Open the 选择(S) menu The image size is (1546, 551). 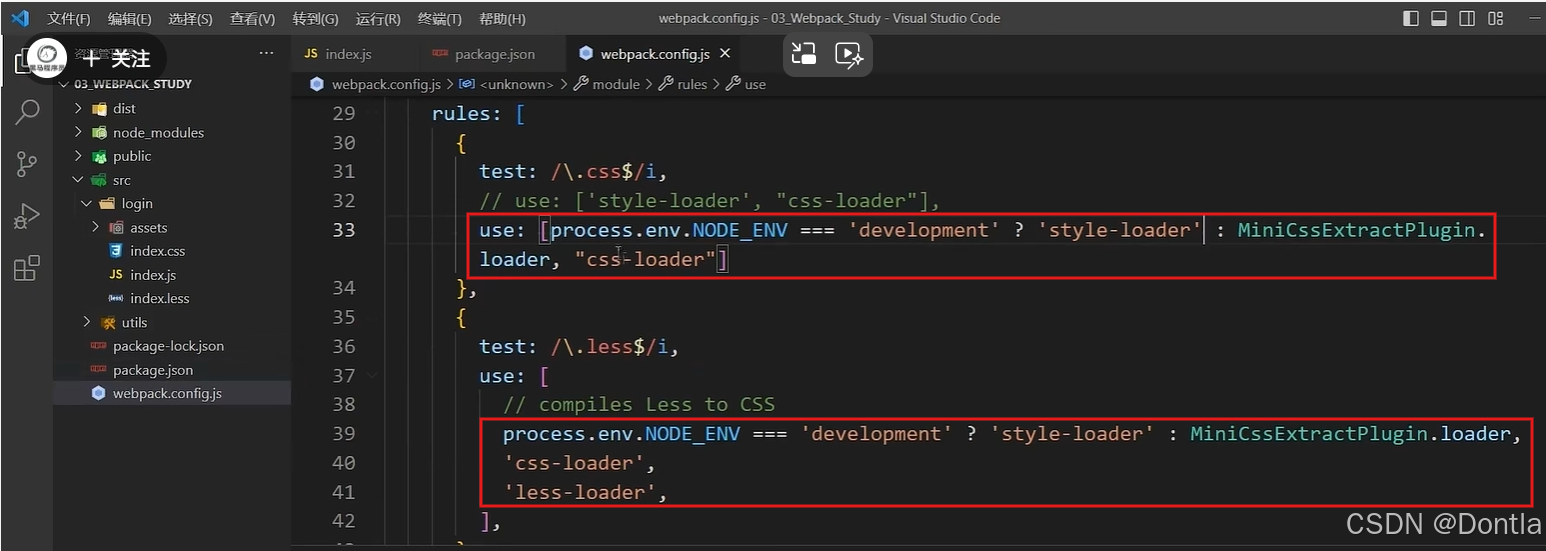point(190,19)
